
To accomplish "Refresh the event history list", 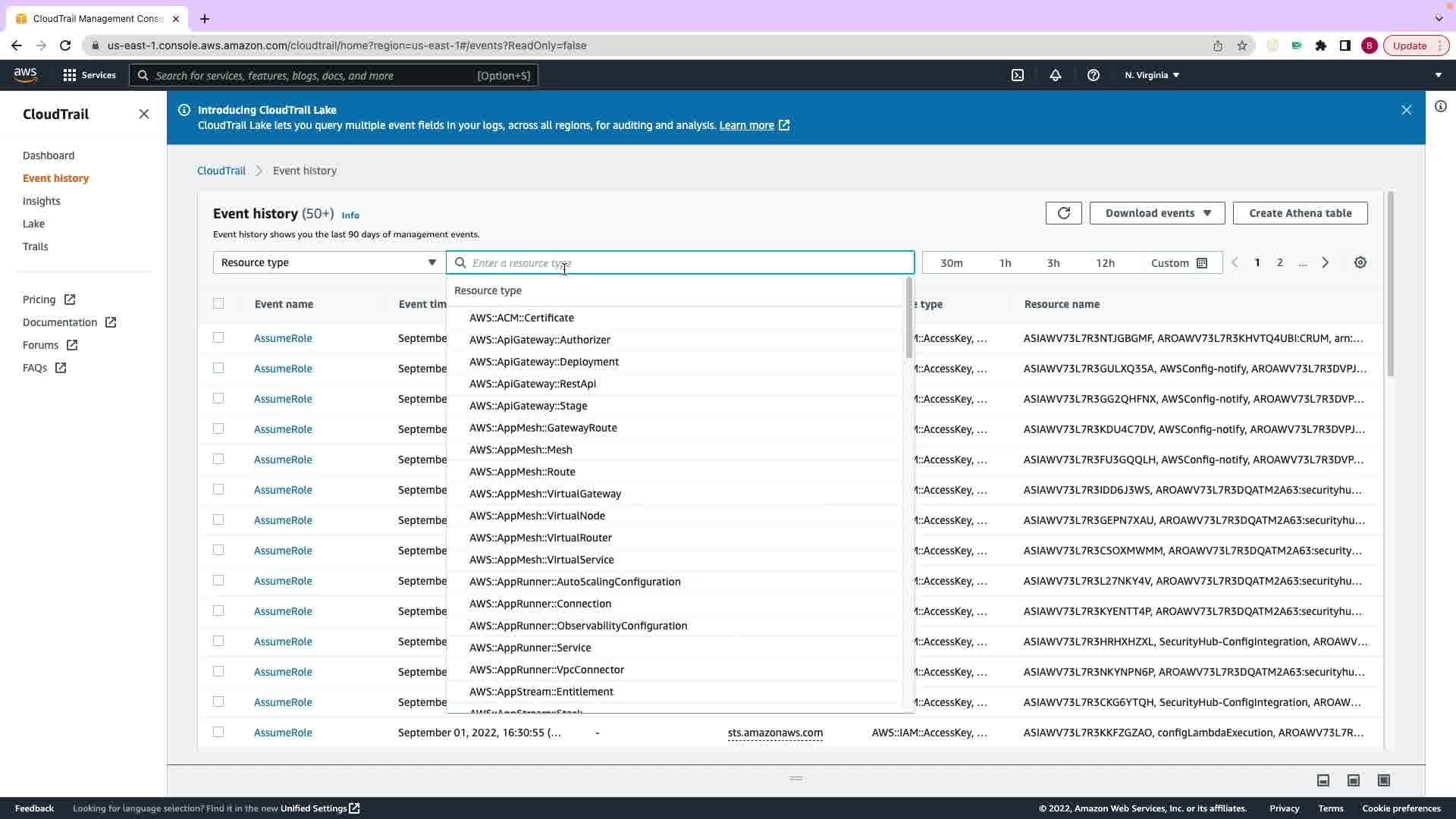I will (1063, 213).
